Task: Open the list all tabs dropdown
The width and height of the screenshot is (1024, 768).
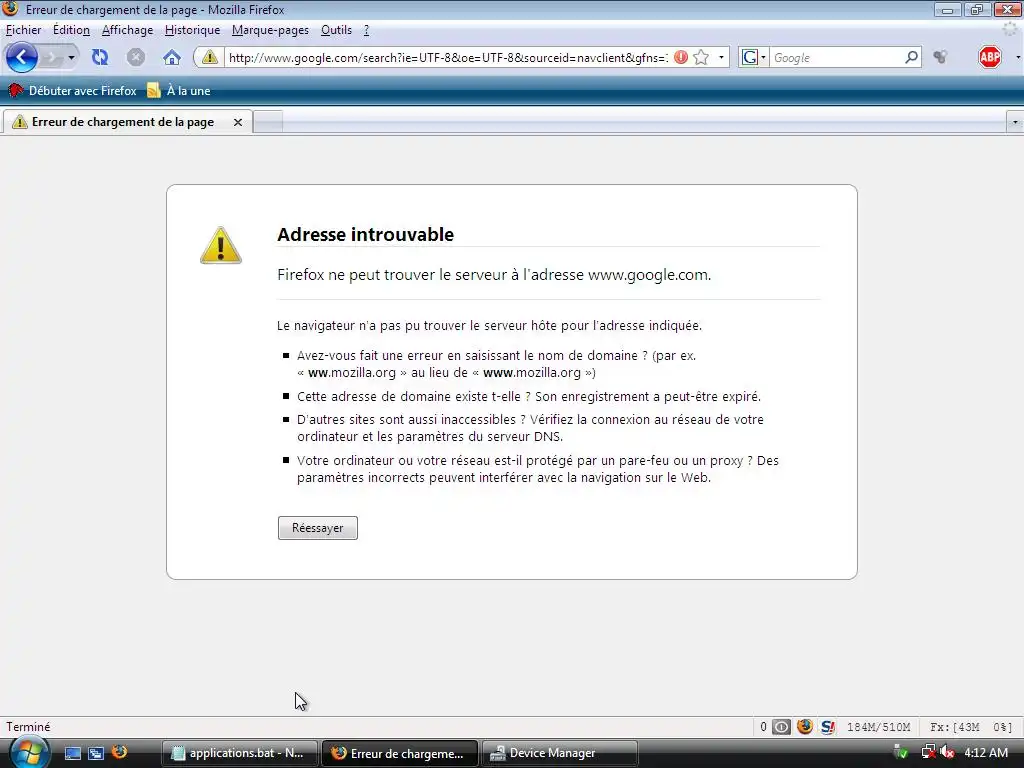Action: click(x=1015, y=122)
